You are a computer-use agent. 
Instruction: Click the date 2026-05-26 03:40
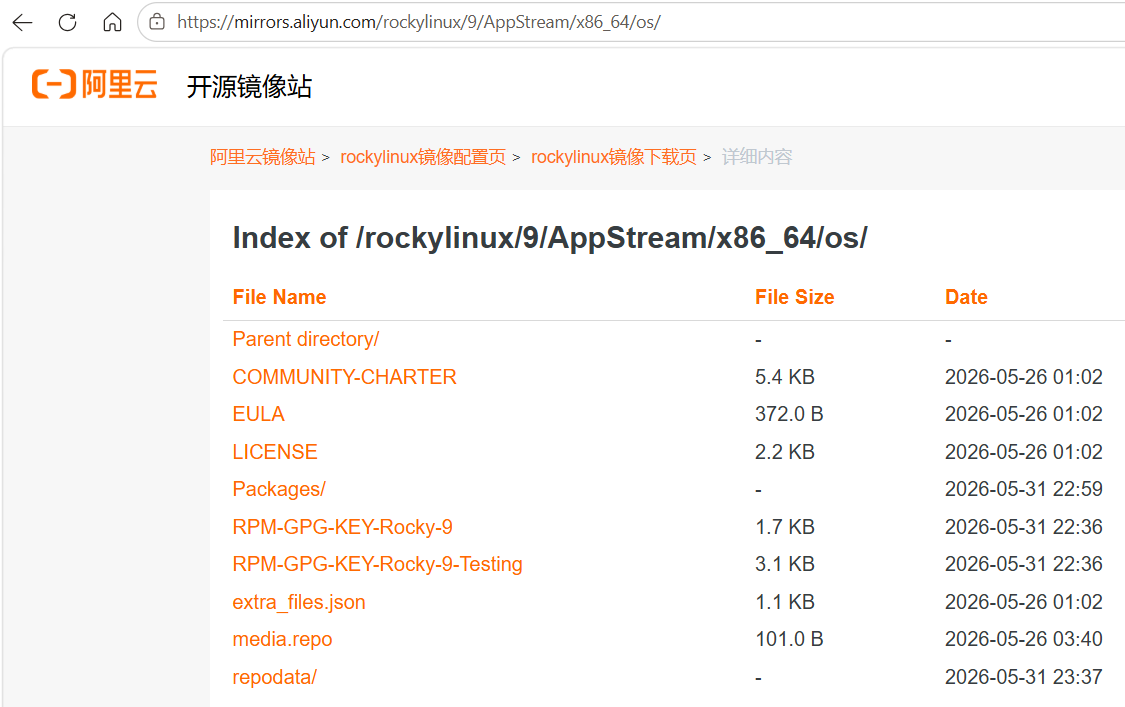coord(1024,640)
